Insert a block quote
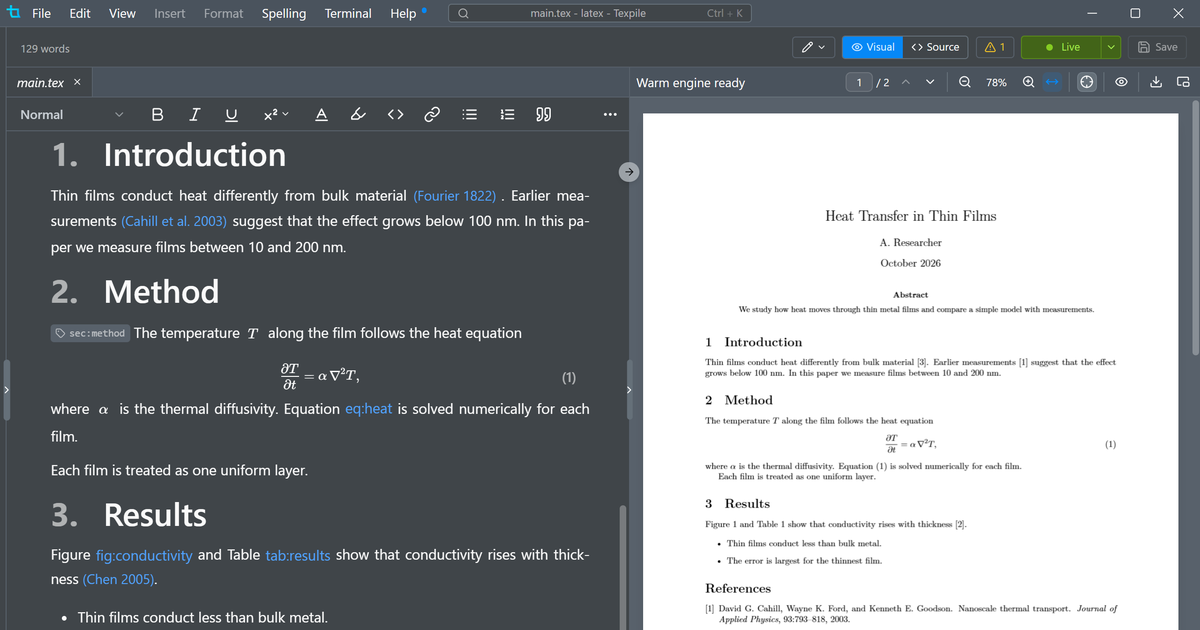Image resolution: width=1200 pixels, height=630 pixels. 544,115
